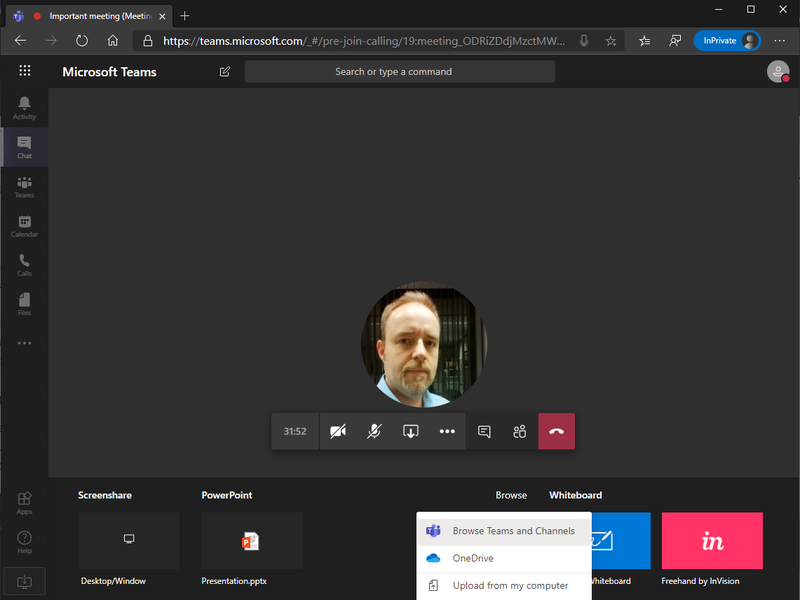The image size is (800, 600).
Task: Choose Browse Teams and Channels
Action: (x=504, y=531)
